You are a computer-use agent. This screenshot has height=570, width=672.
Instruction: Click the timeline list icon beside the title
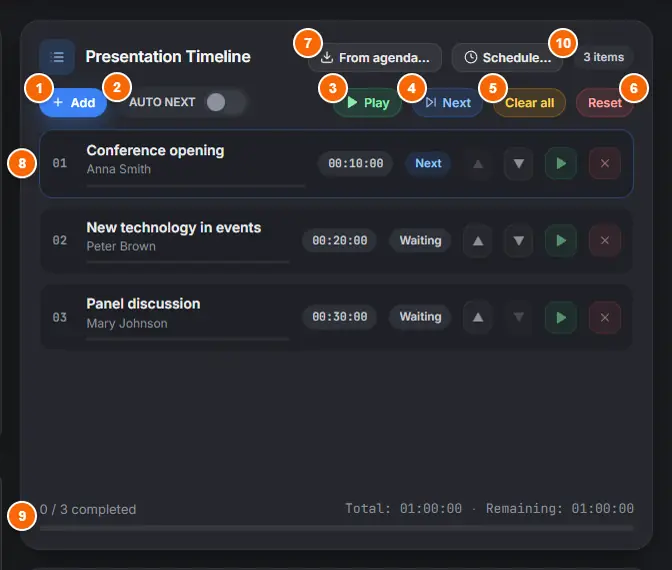[57, 57]
